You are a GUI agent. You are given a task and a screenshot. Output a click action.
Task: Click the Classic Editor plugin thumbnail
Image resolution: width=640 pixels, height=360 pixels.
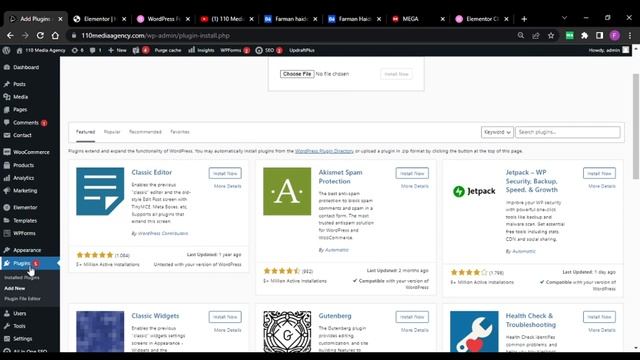pyautogui.click(x=100, y=191)
